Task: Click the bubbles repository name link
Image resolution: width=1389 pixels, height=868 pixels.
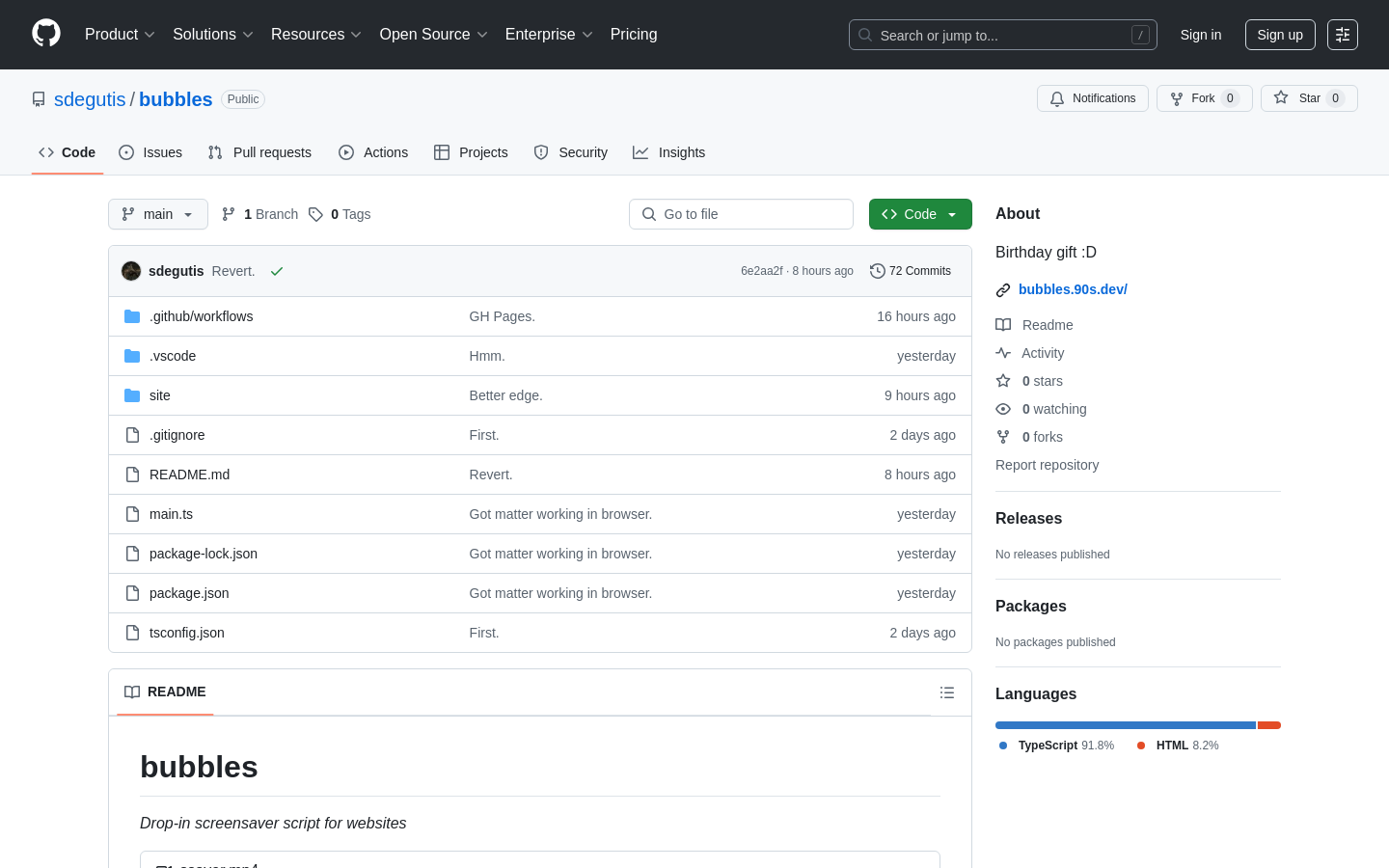Action: tap(176, 99)
